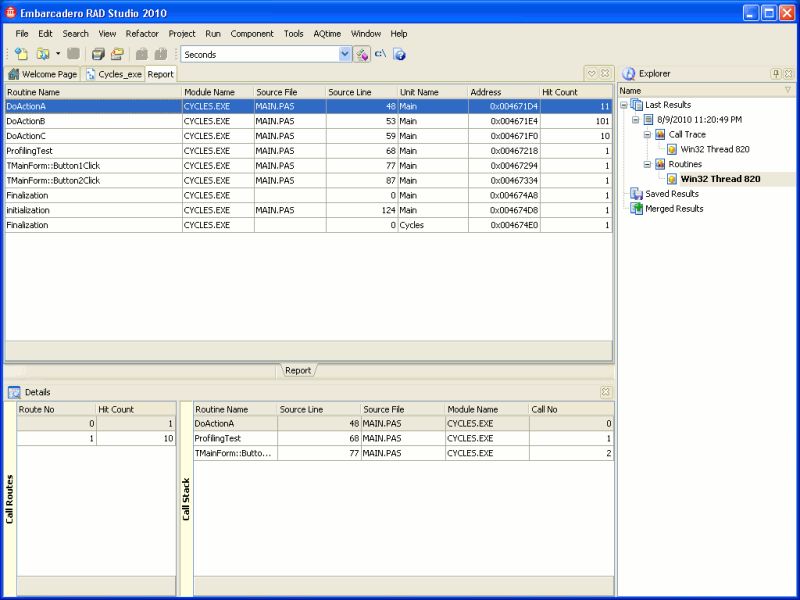The height and width of the screenshot is (600, 800).
Task: Select the Win32 Thread 820 icon under Routines
Action: coord(673,178)
